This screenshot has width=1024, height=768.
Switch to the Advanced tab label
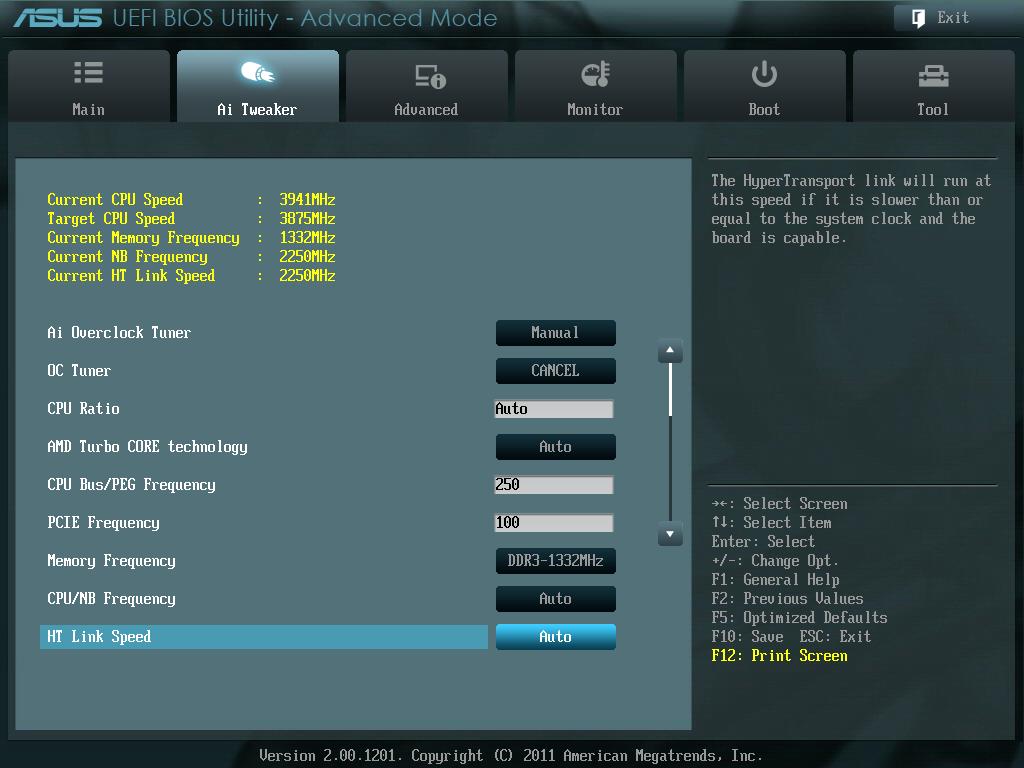[x=426, y=110]
